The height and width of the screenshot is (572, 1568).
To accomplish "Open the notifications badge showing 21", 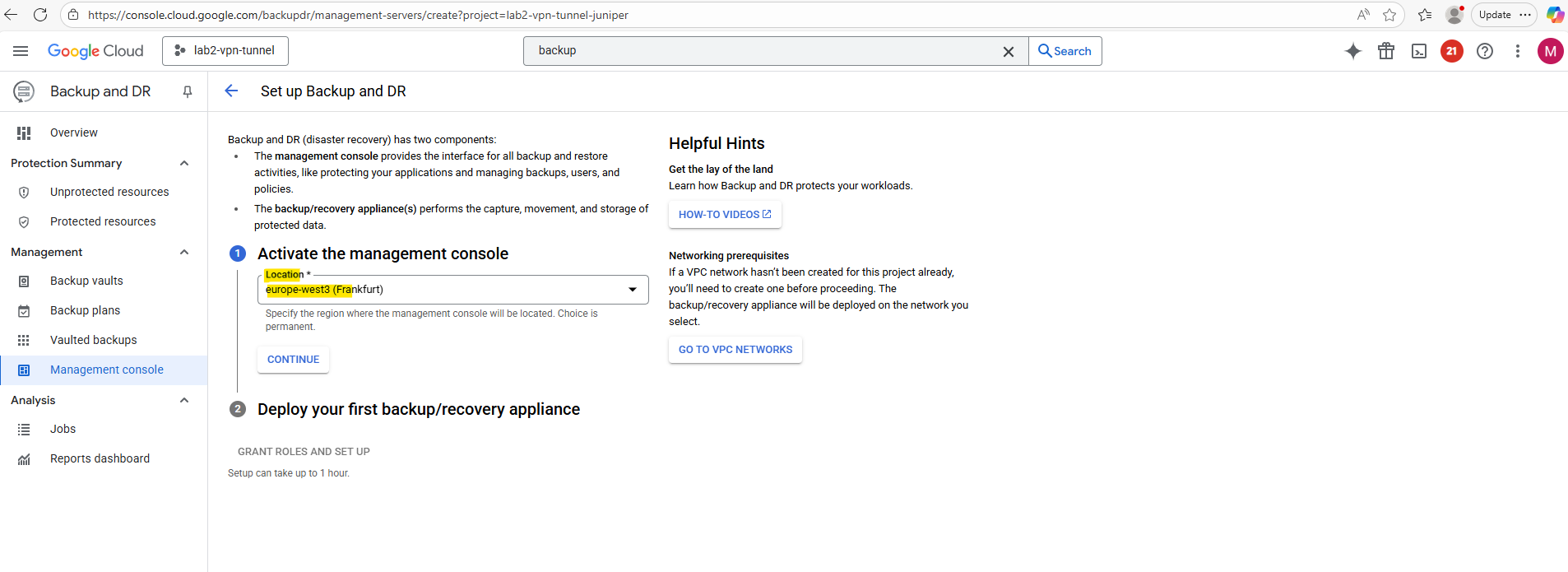I will tap(1452, 51).
